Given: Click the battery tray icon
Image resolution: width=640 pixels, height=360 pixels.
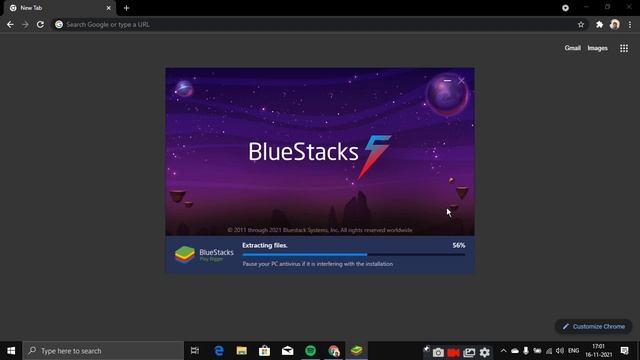Looking at the screenshot, I should [538, 351].
